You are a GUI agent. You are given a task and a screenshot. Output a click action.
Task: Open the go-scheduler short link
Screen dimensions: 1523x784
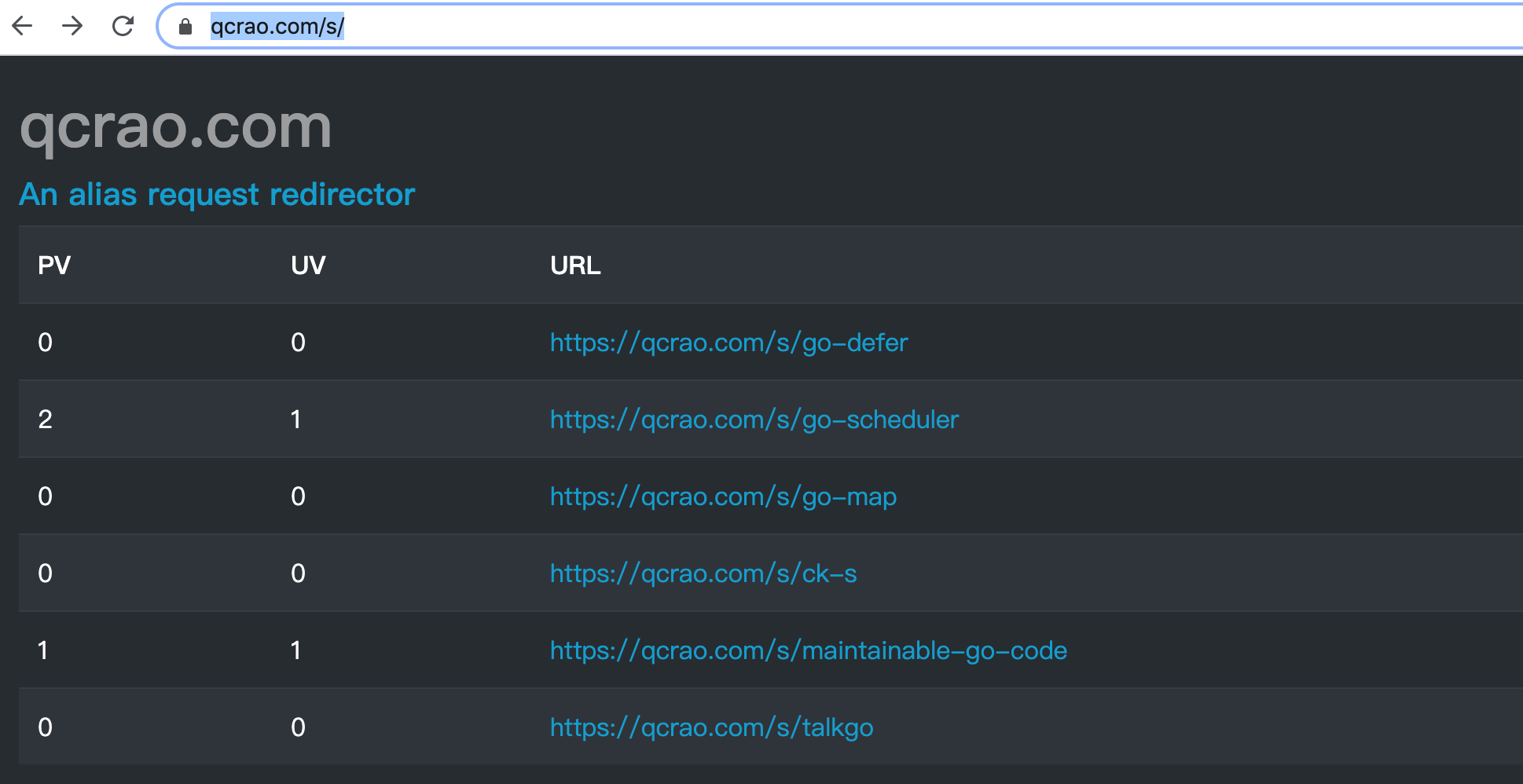click(x=754, y=419)
